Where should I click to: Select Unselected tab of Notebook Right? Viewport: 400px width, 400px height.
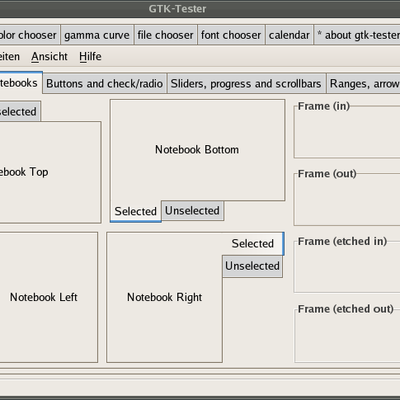(252, 266)
